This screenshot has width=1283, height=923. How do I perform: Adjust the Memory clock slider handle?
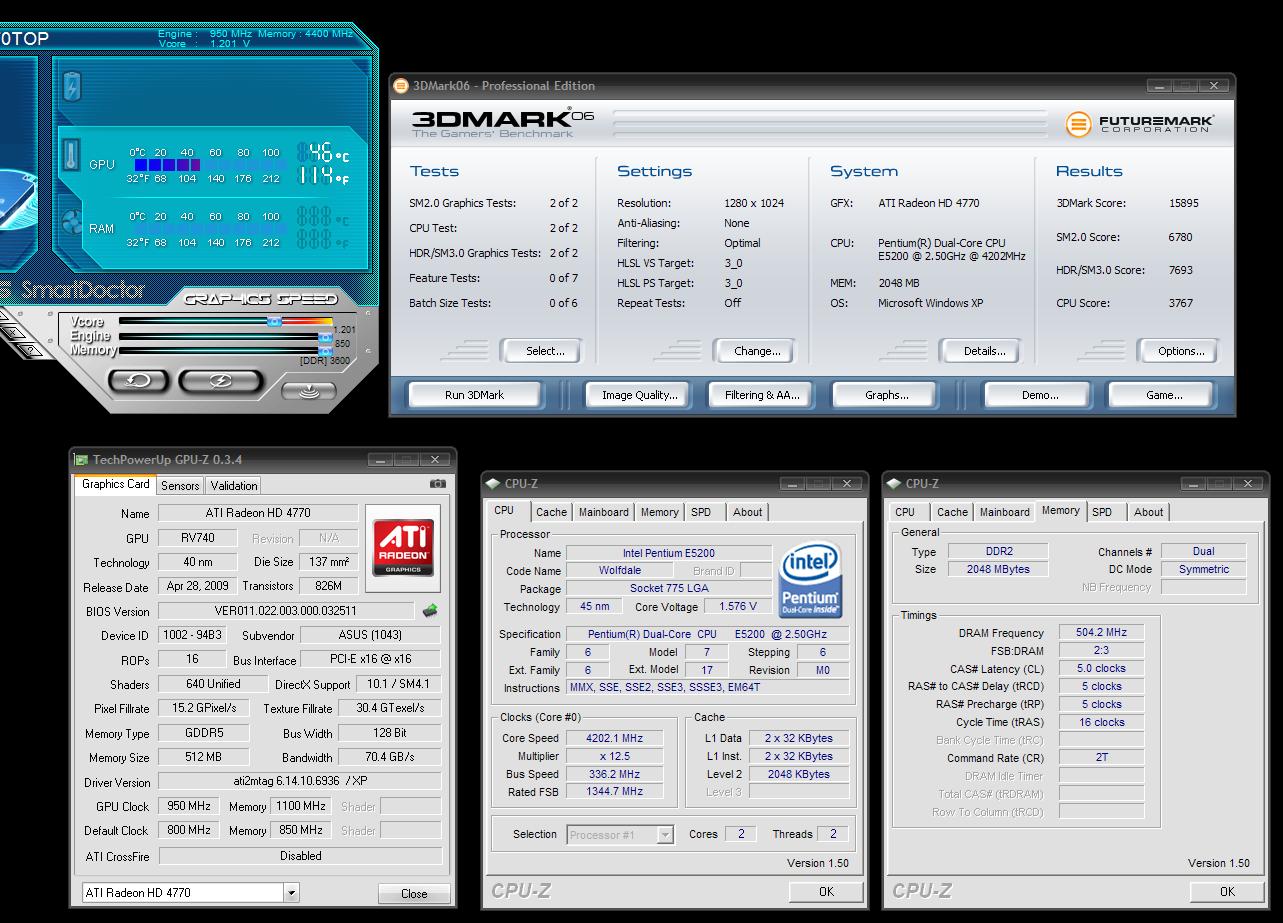[x=325, y=351]
